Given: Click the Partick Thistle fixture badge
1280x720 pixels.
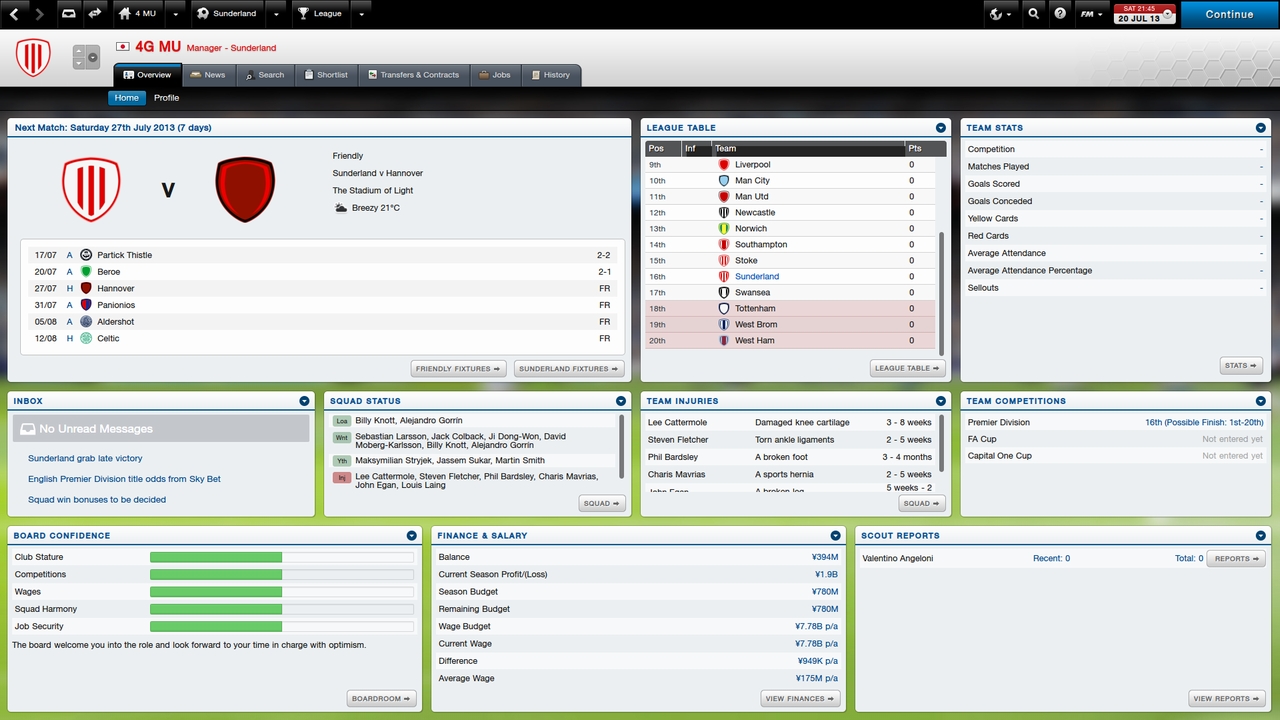Looking at the screenshot, I should pos(86,255).
